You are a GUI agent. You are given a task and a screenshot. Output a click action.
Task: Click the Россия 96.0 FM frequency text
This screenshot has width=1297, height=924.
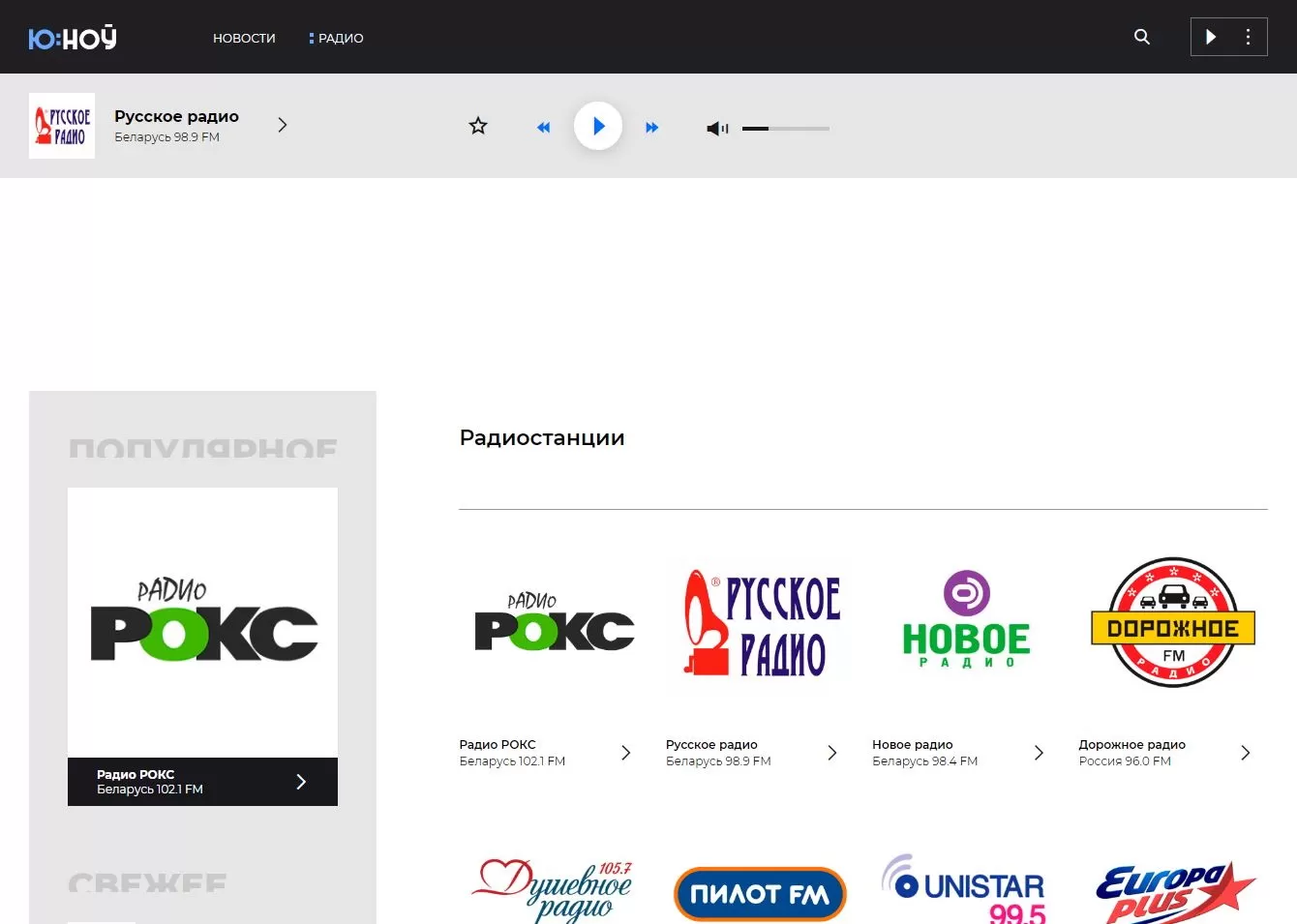1125,761
